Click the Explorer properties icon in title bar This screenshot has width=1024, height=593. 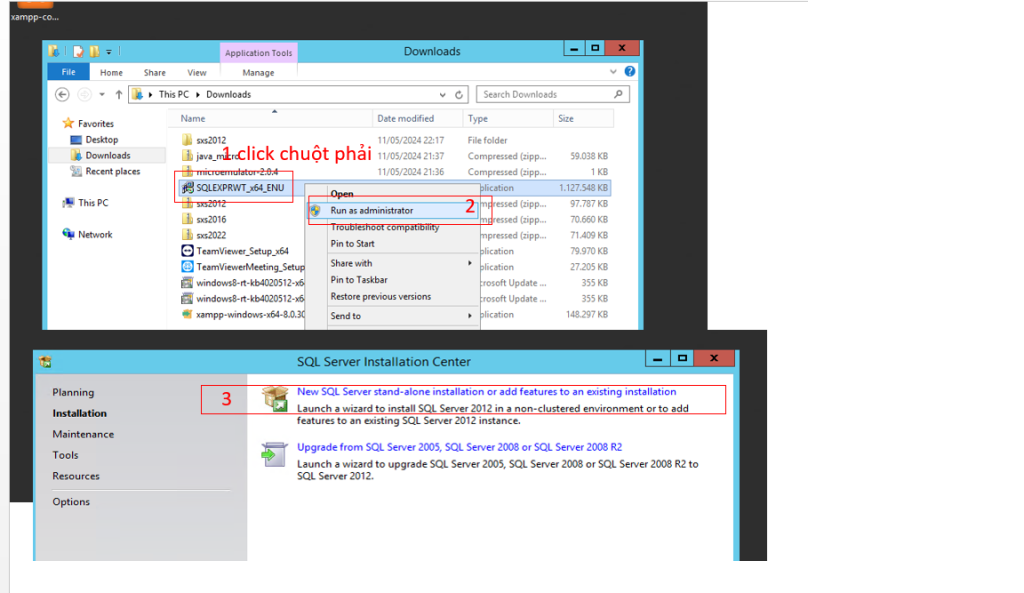coord(78,52)
